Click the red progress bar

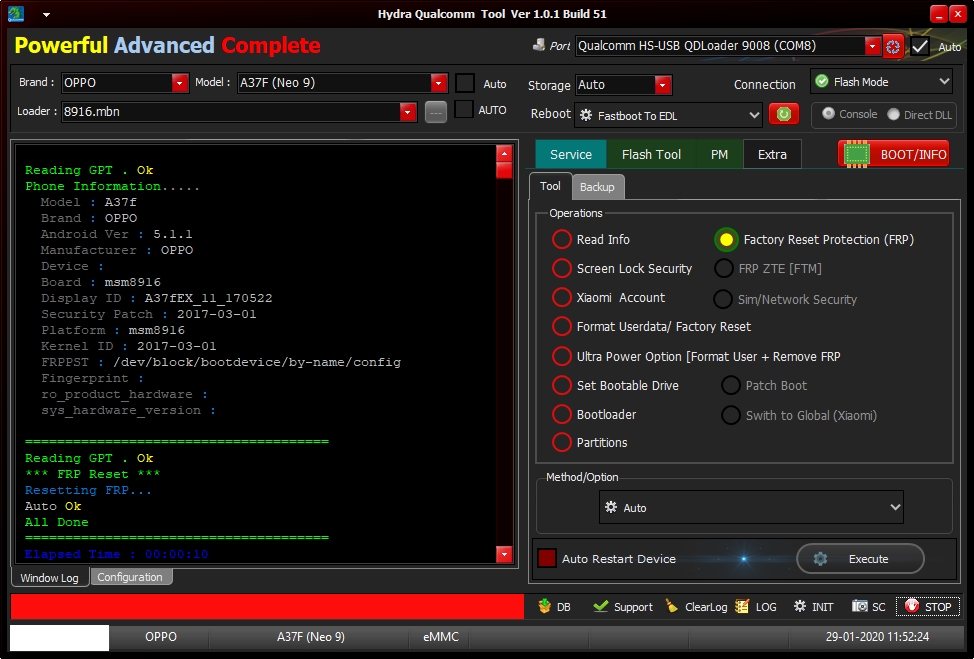click(267, 606)
